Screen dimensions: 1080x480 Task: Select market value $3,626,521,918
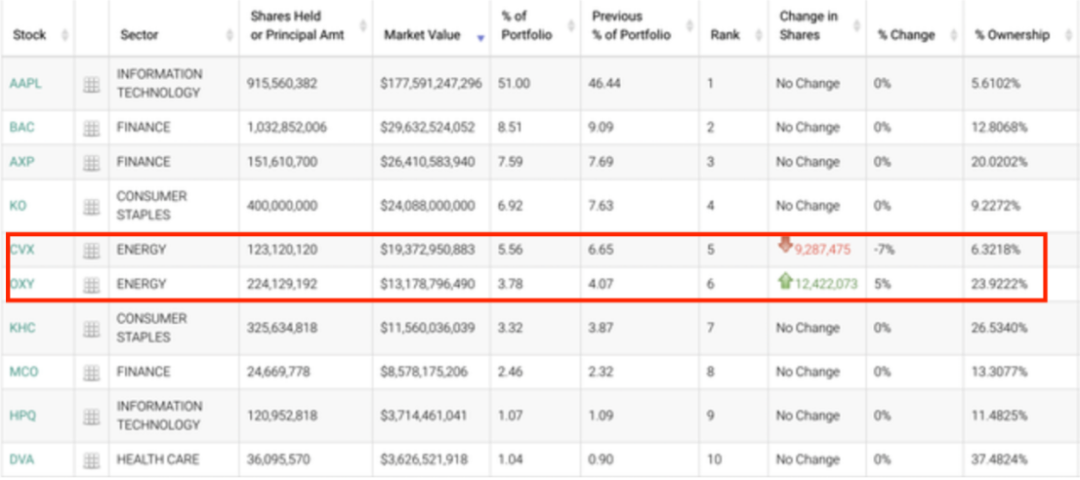(424, 460)
